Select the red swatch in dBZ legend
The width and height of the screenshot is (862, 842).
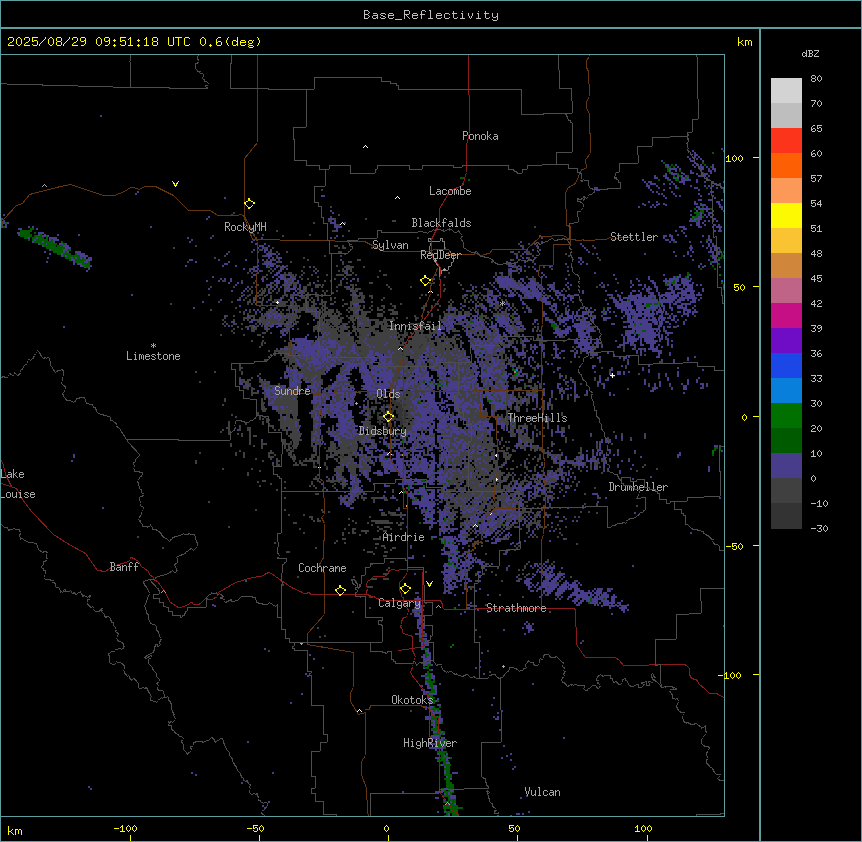click(786, 141)
